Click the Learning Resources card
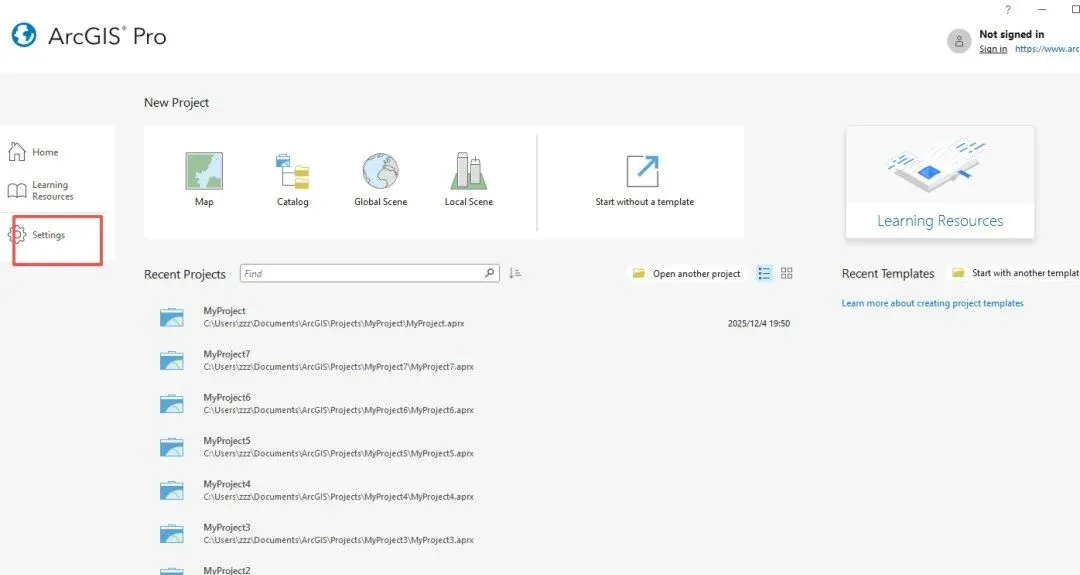The height and width of the screenshot is (575, 1080). [x=939, y=182]
